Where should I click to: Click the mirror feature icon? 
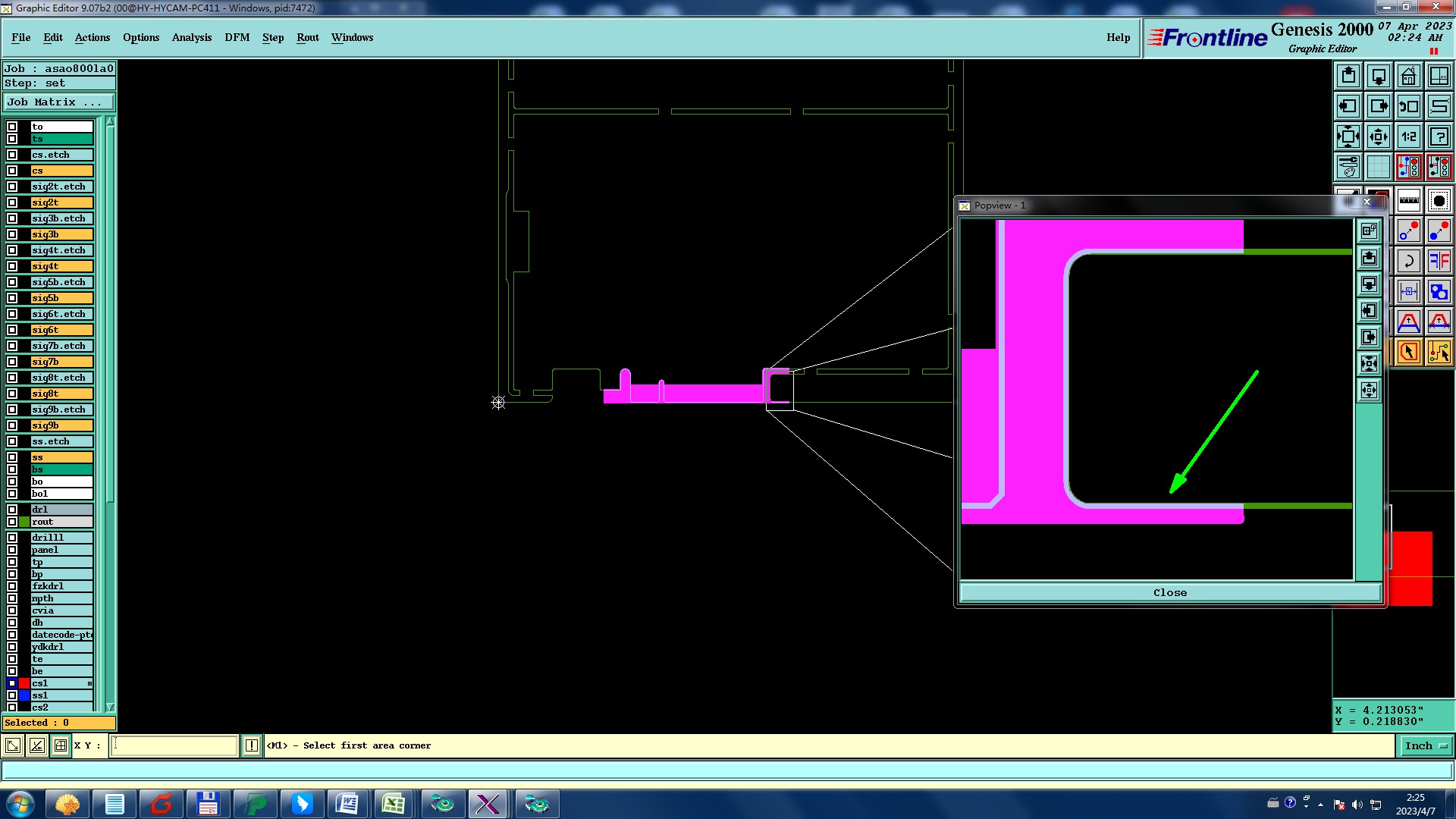pos(1439,262)
